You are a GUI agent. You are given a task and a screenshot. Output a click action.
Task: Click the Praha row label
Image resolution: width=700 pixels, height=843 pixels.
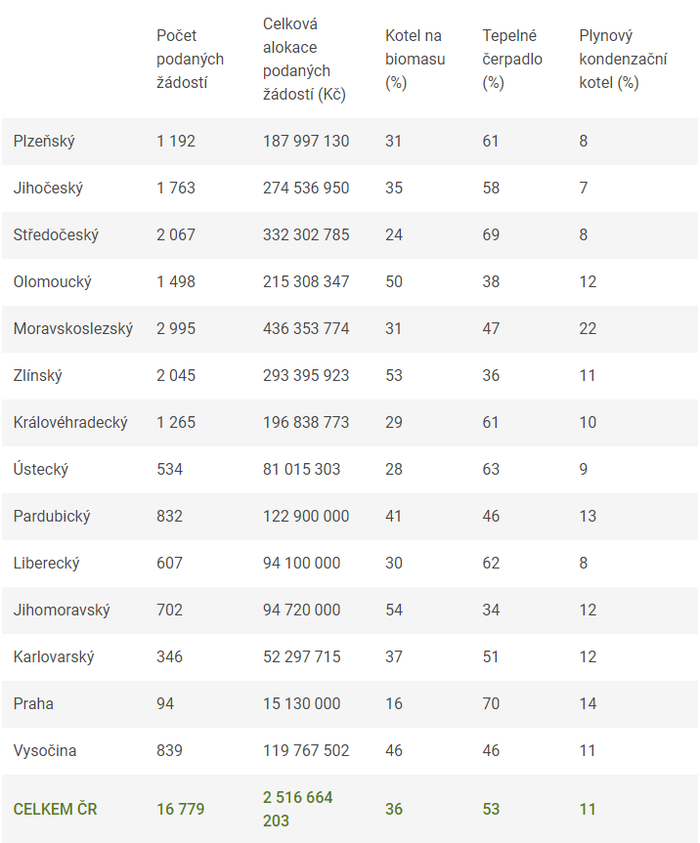point(33,705)
